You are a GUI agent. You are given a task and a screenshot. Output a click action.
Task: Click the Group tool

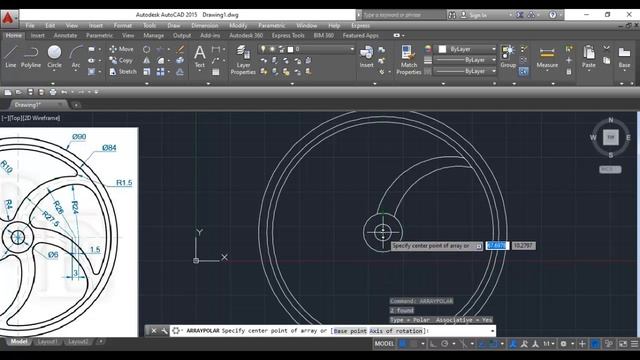508,56
